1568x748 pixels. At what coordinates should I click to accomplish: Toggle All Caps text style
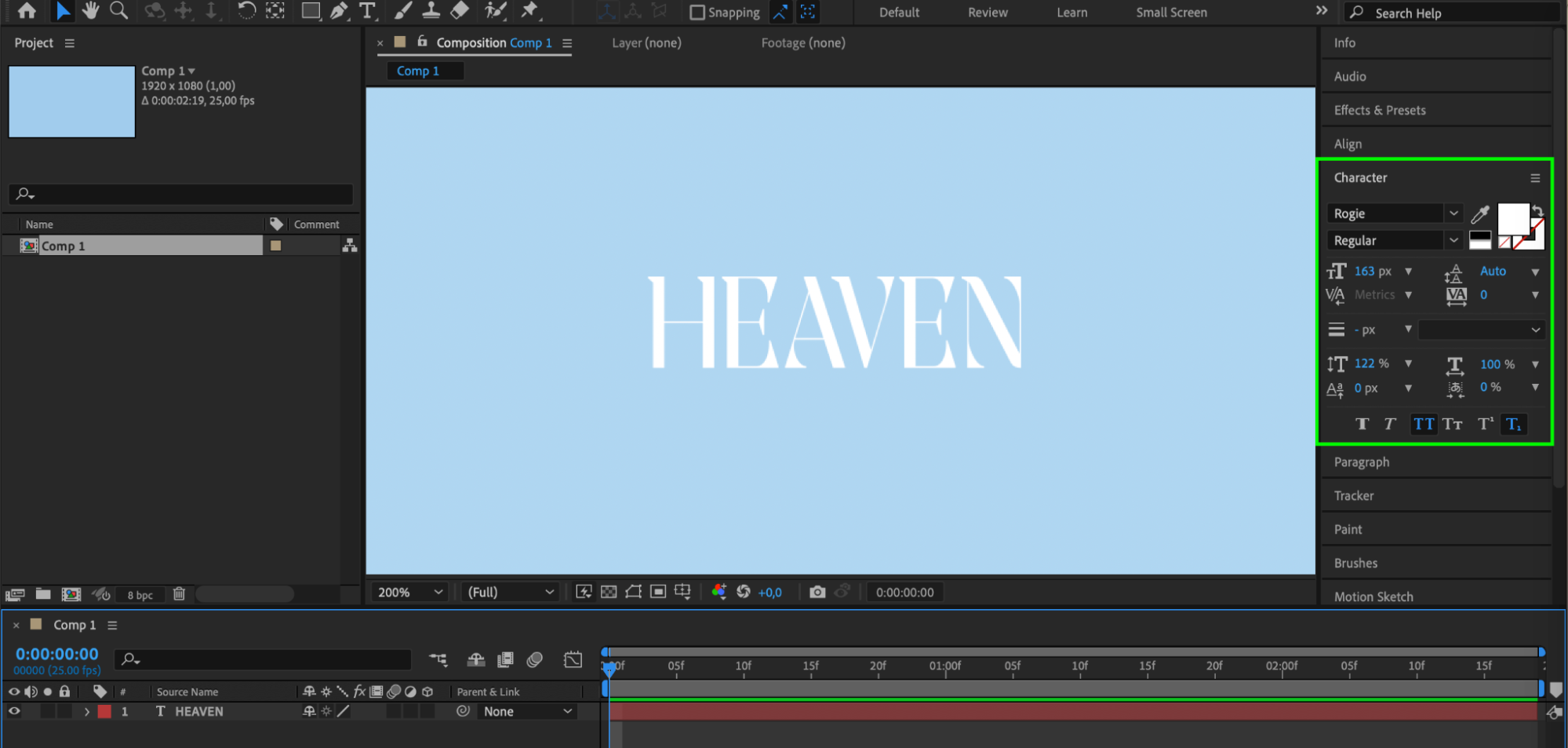[x=1423, y=424]
